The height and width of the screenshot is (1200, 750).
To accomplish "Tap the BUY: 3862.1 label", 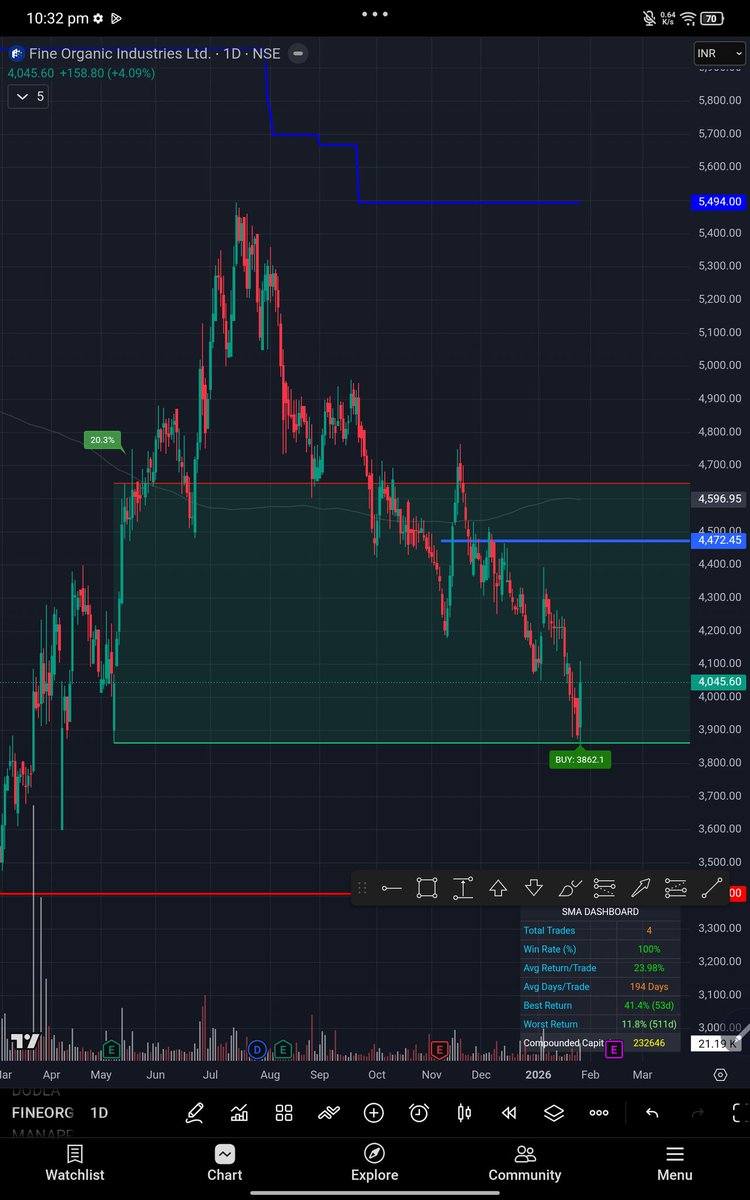I will pos(580,759).
